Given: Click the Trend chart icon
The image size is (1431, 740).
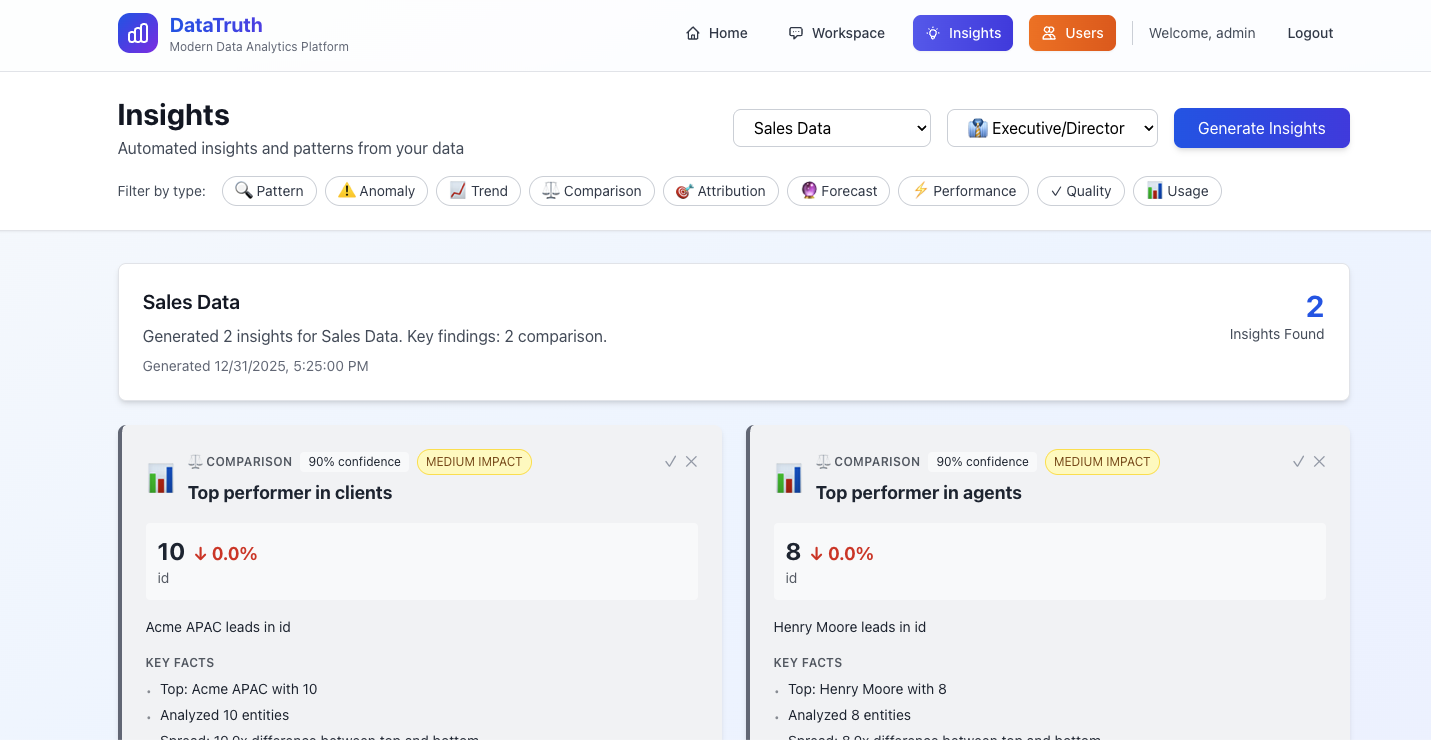Looking at the screenshot, I should point(456,190).
